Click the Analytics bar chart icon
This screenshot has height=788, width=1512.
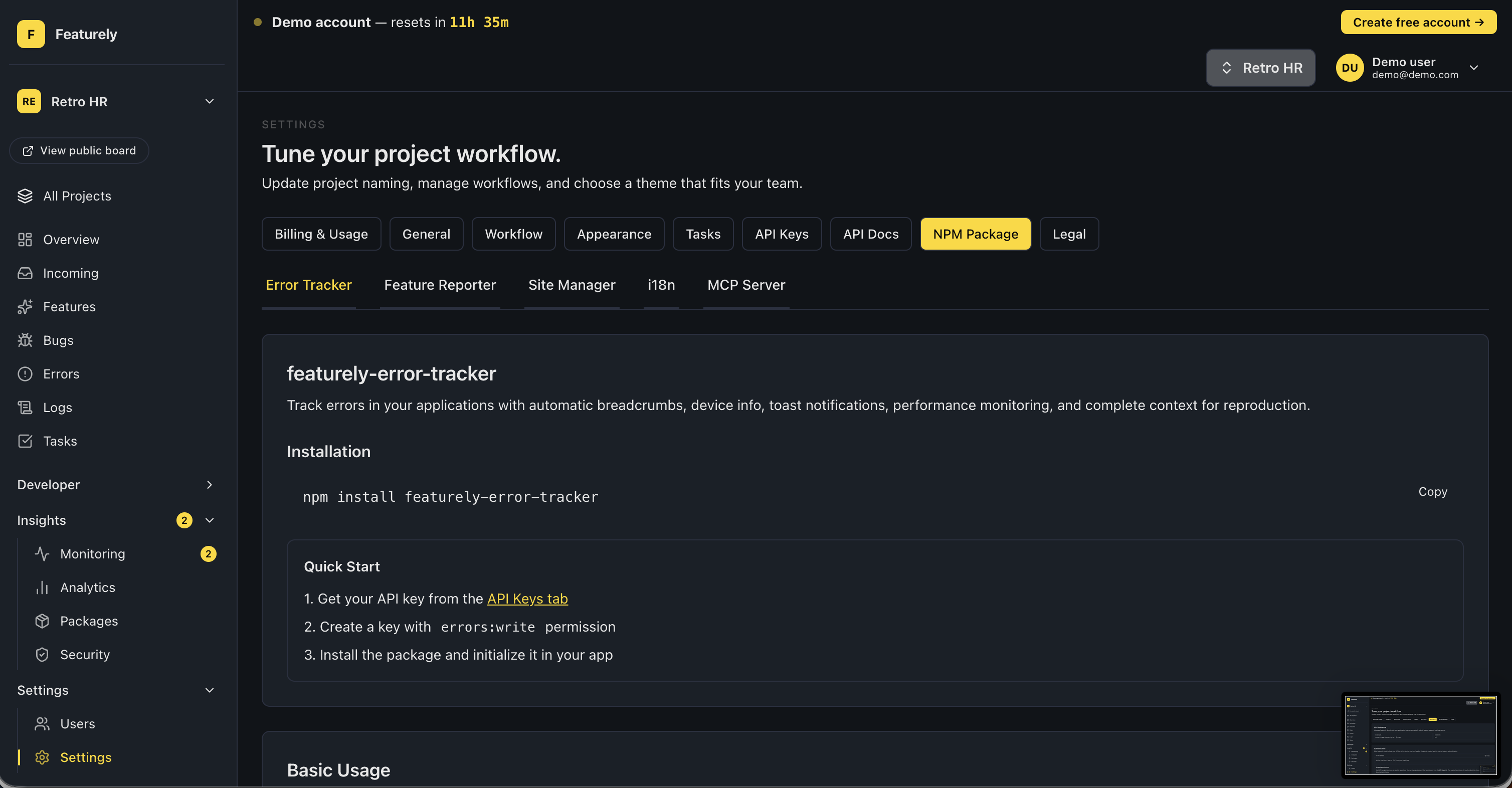(42, 587)
